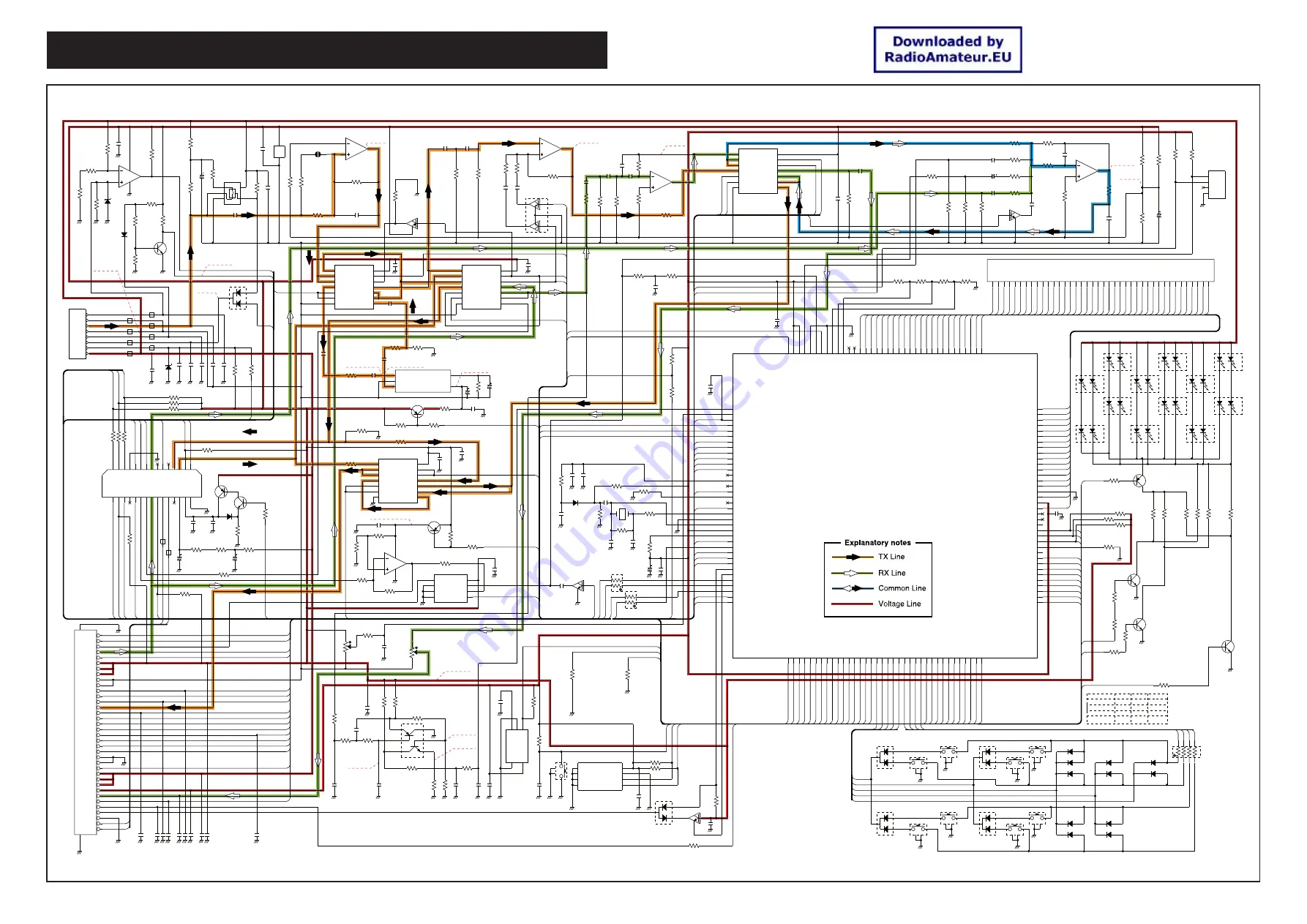Screen dimensions: 1307x924
Task: Click the "Explanatory notes" legend heading
Action: coord(877,543)
